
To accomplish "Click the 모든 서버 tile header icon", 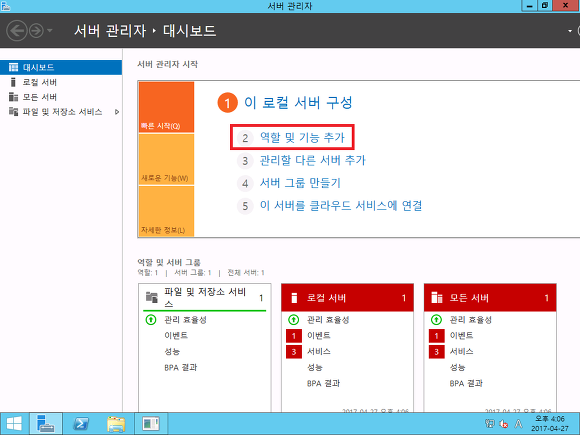I will click(x=437, y=298).
